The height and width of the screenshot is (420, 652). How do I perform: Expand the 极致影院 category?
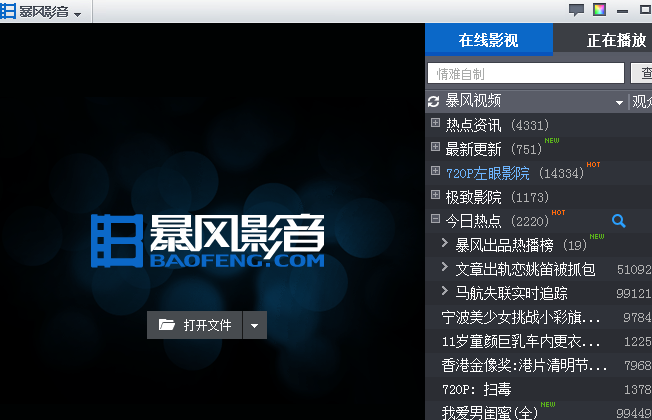click(435, 195)
